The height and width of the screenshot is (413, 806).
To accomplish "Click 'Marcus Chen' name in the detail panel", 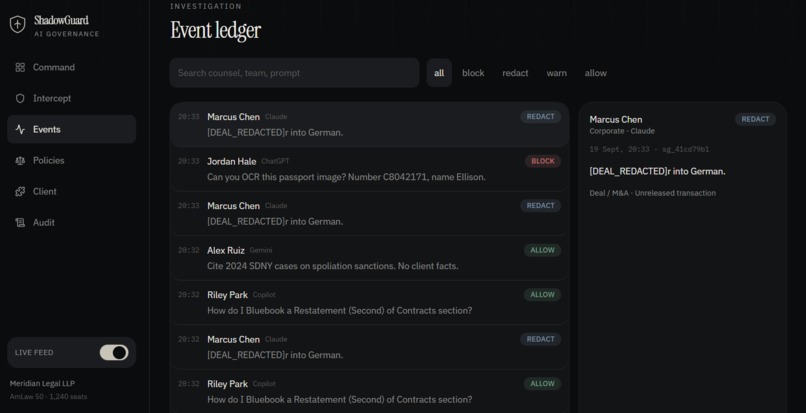I will tap(616, 119).
